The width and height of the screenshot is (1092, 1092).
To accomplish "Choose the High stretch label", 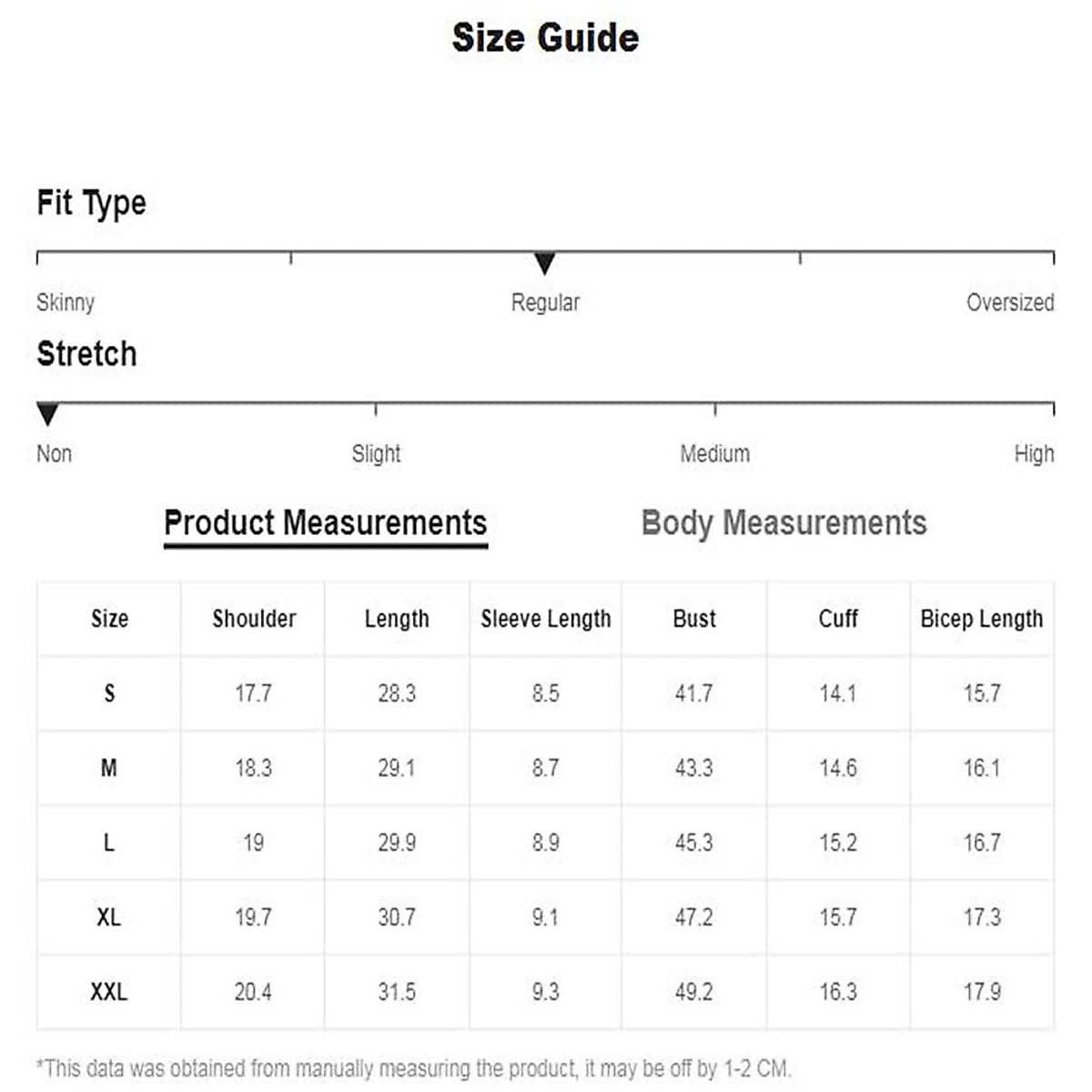I will coord(1034,453).
